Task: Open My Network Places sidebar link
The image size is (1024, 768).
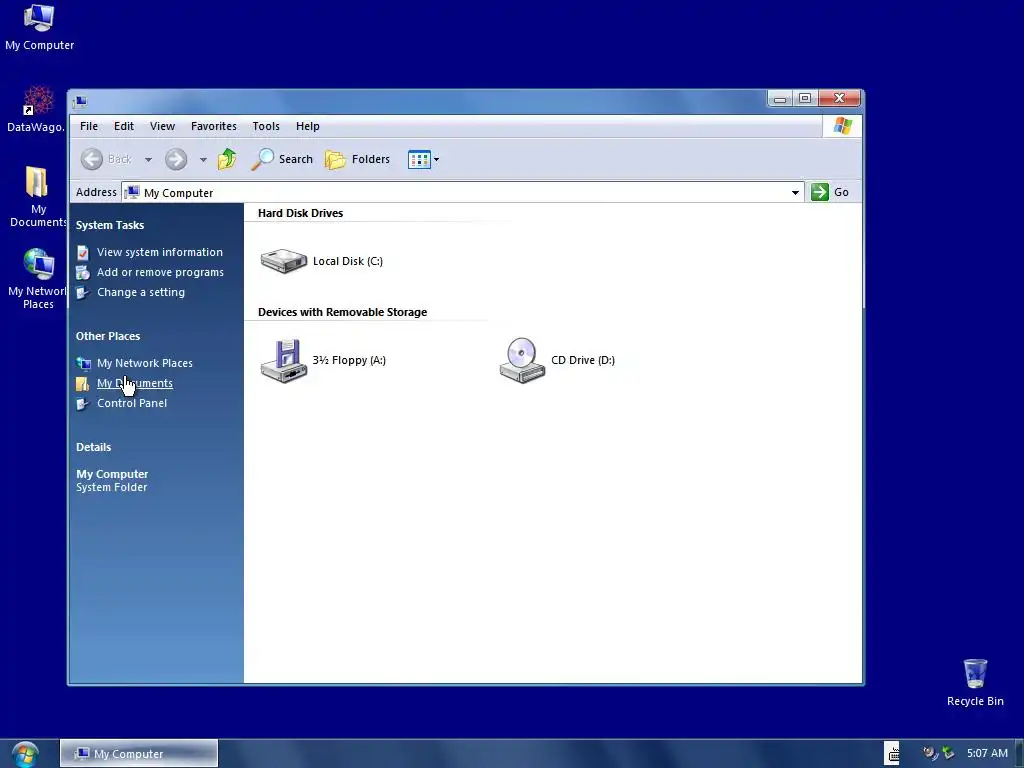Action: pyautogui.click(x=145, y=363)
